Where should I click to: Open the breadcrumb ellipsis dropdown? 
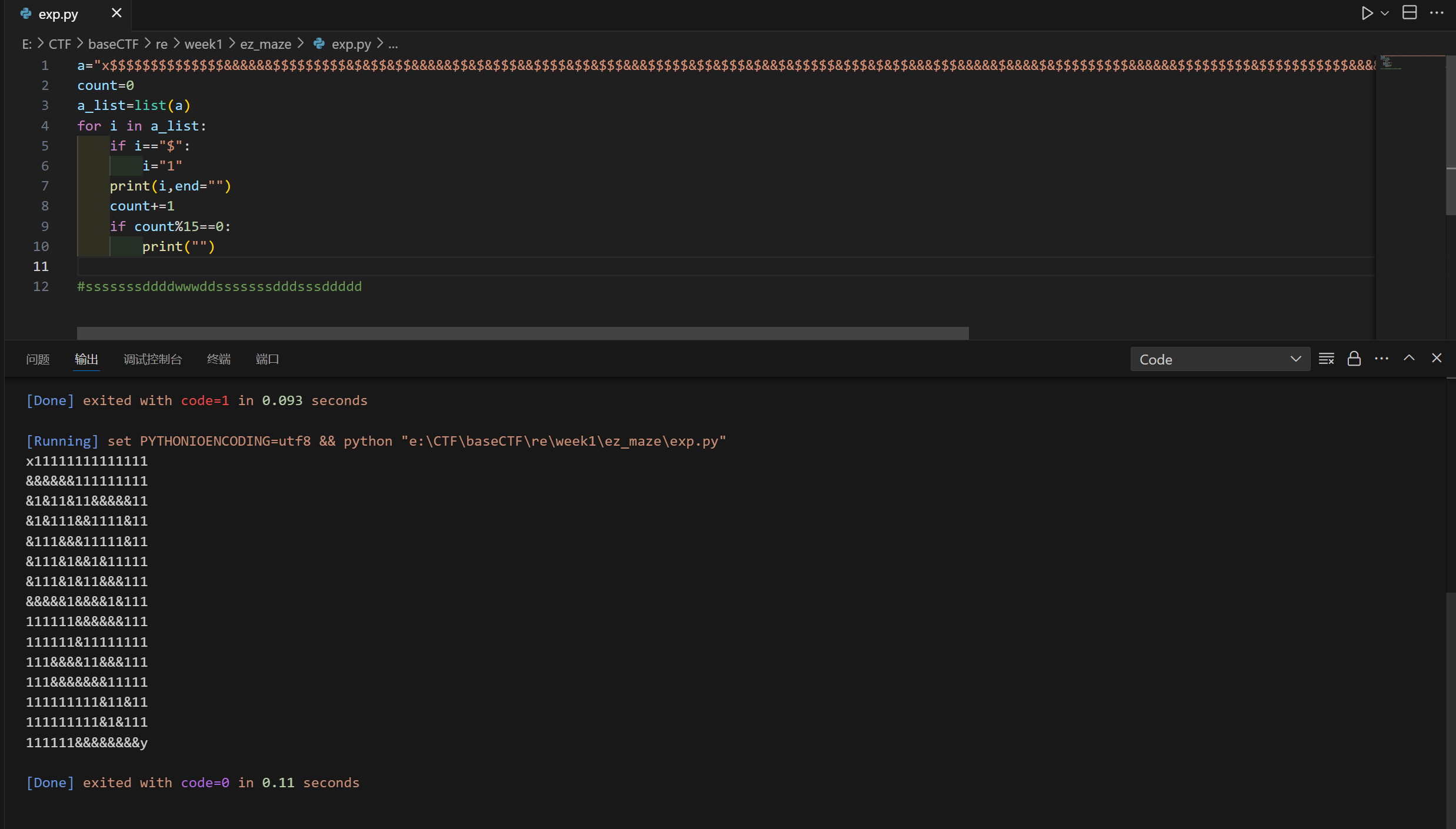click(392, 44)
